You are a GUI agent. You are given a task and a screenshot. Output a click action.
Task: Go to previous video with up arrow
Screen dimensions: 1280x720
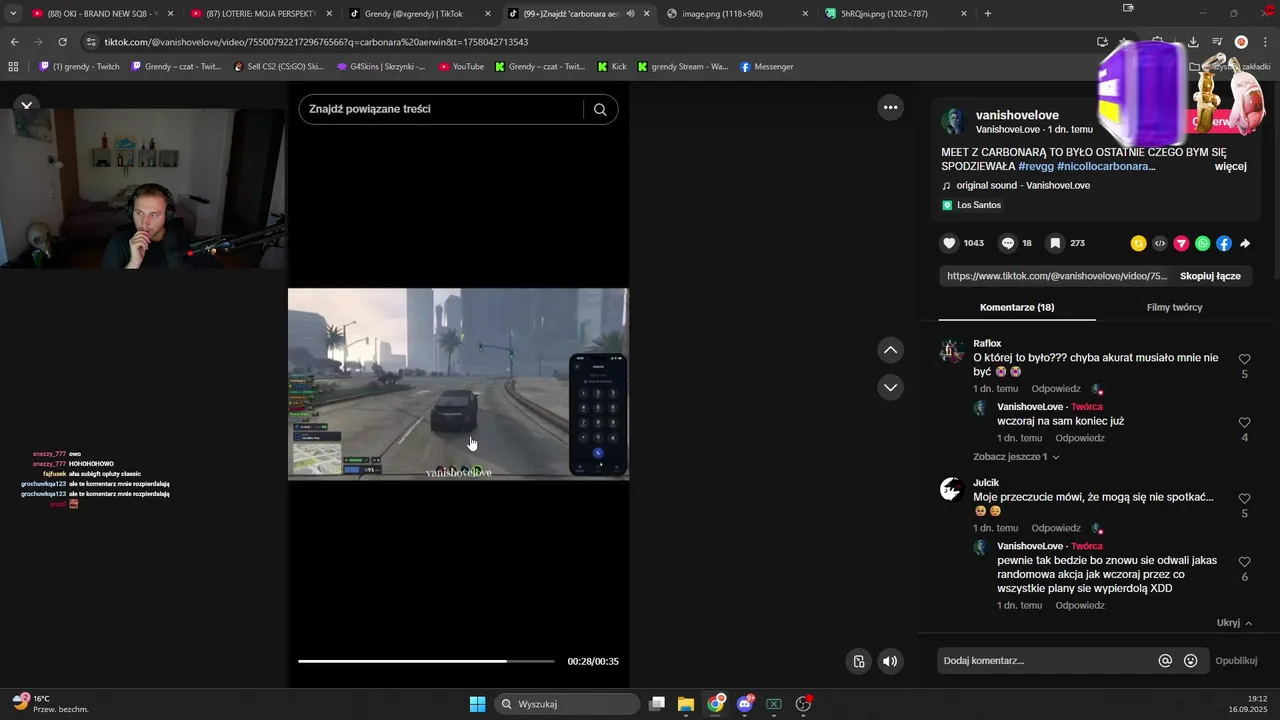[x=890, y=349]
